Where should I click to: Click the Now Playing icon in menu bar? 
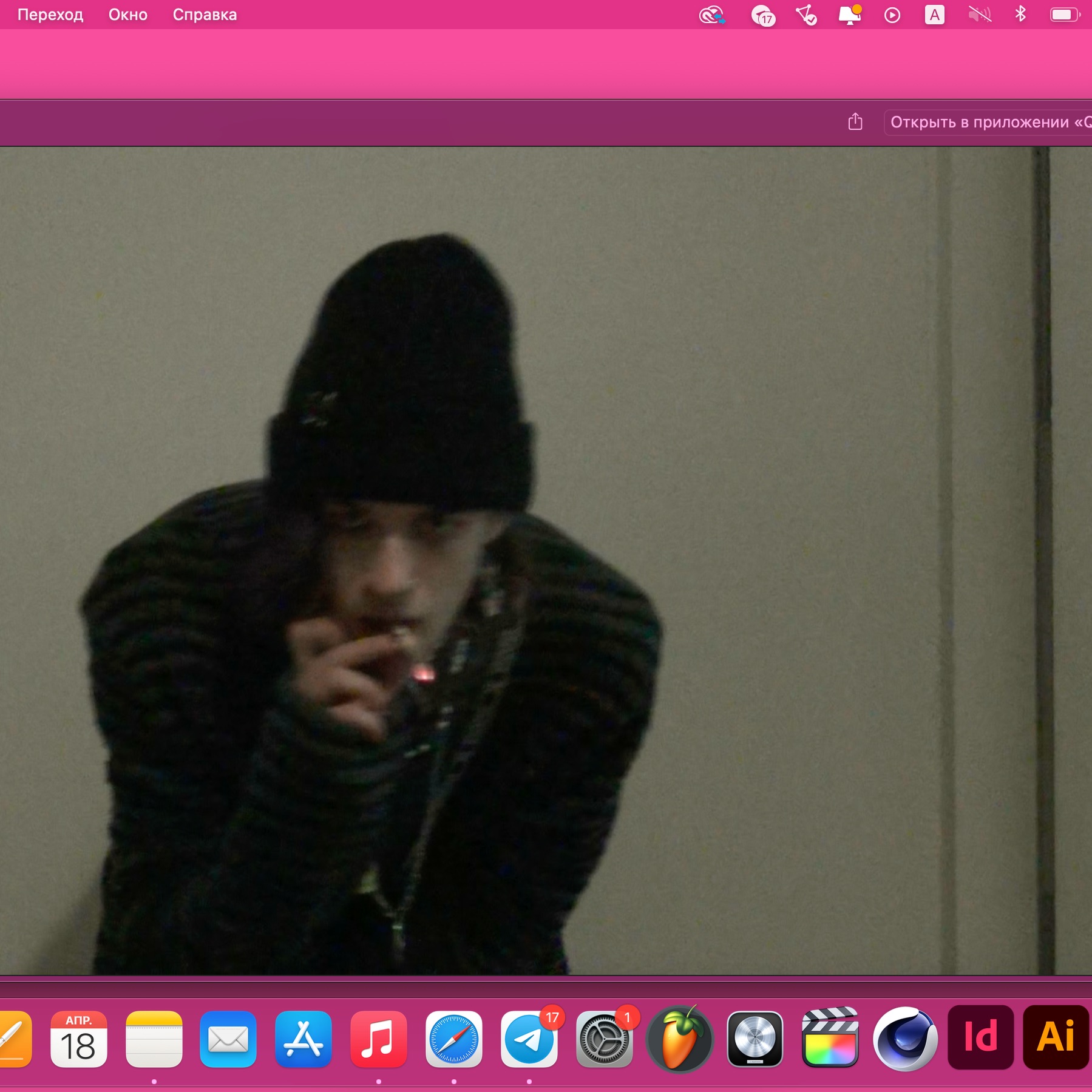[x=892, y=15]
